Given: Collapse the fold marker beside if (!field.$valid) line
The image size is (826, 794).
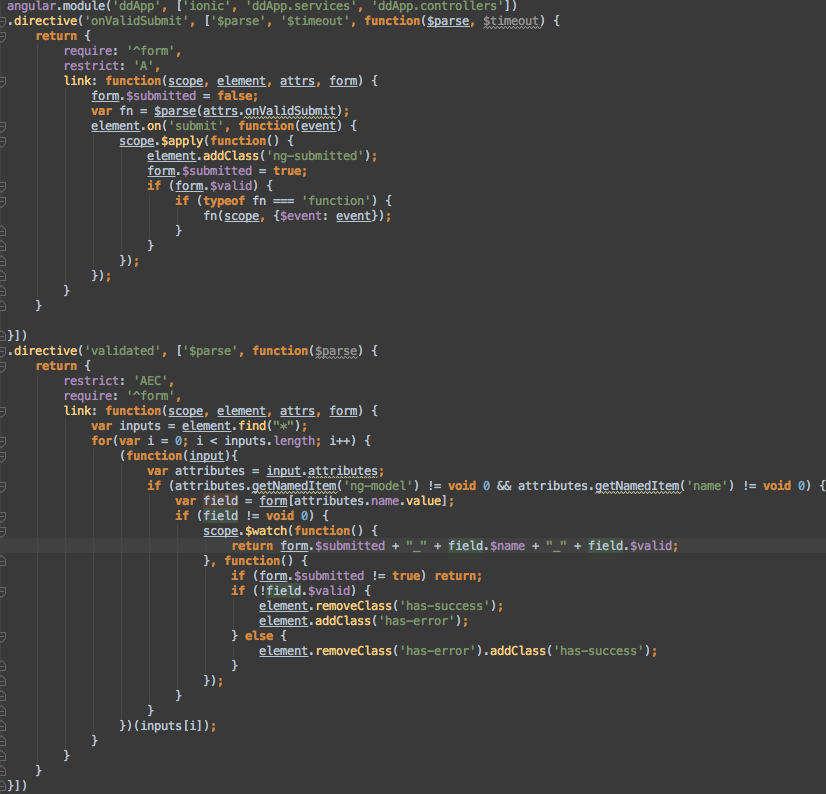Looking at the screenshot, I should 3,592.
